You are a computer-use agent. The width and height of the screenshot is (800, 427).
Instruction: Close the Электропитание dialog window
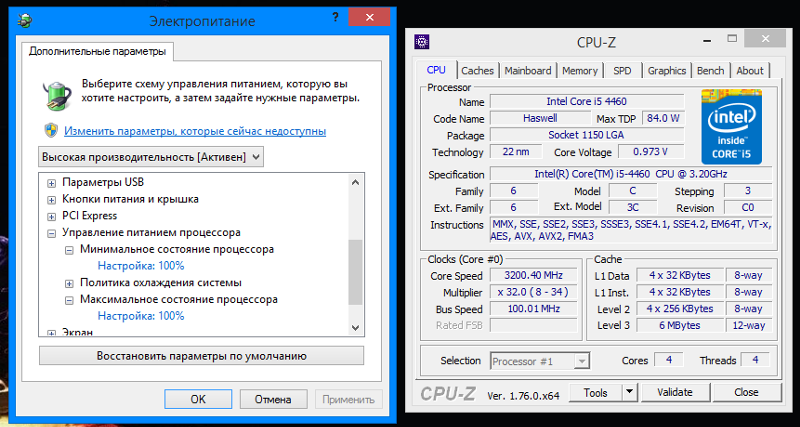click(x=369, y=18)
